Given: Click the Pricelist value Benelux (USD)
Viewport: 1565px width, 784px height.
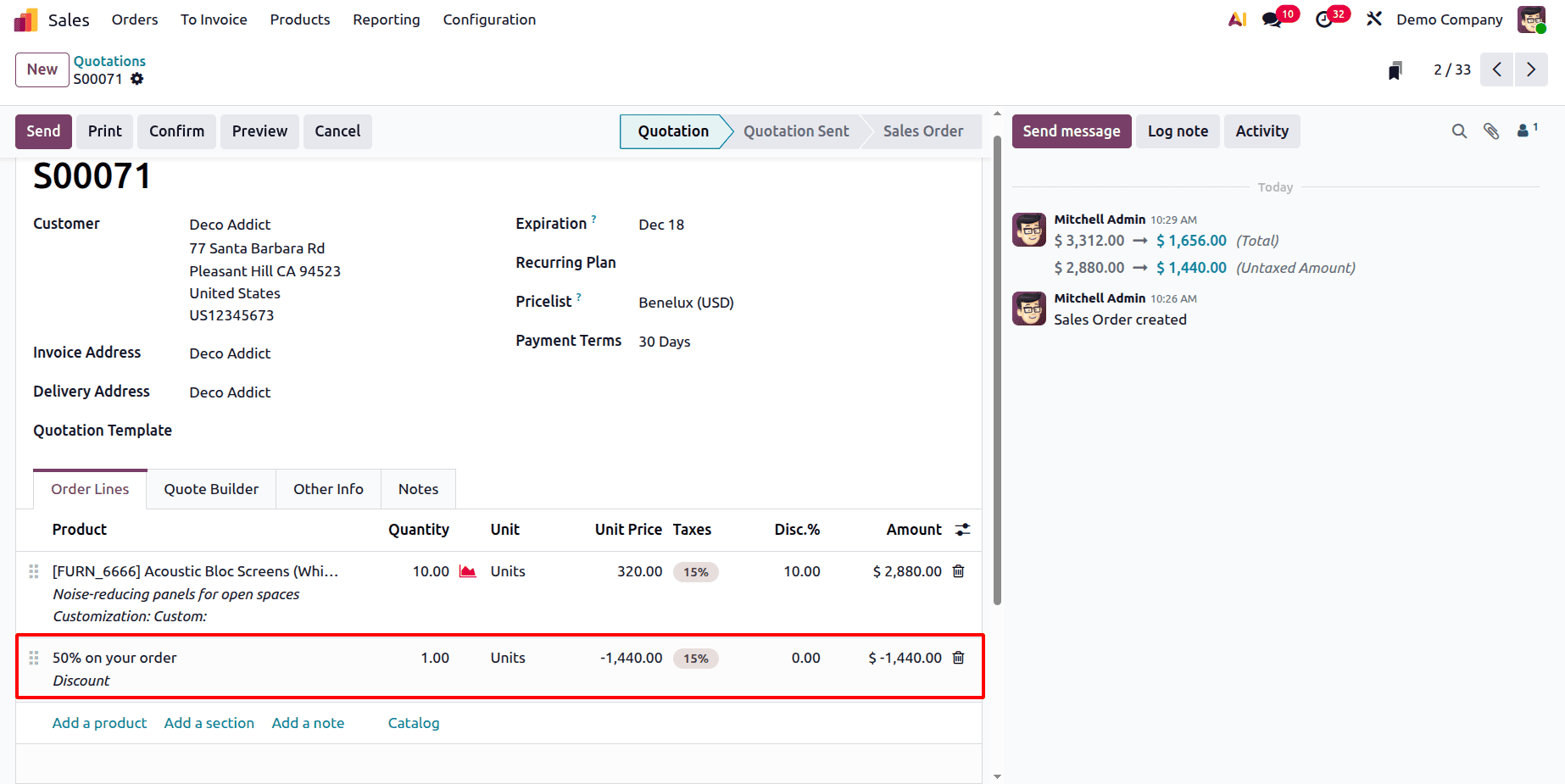Looking at the screenshot, I should 686,302.
